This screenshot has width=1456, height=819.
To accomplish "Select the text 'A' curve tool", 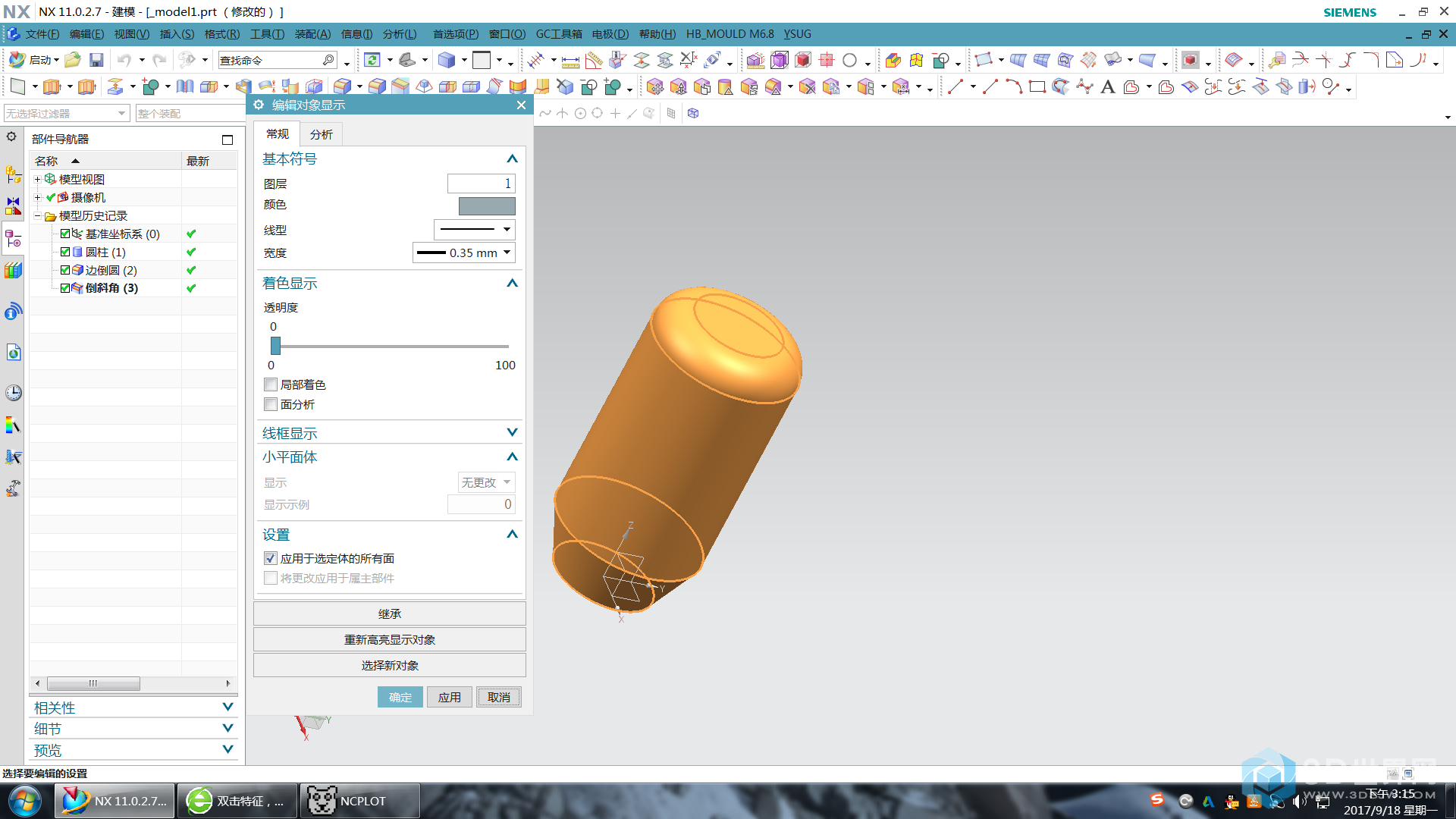I will pyautogui.click(x=1107, y=87).
